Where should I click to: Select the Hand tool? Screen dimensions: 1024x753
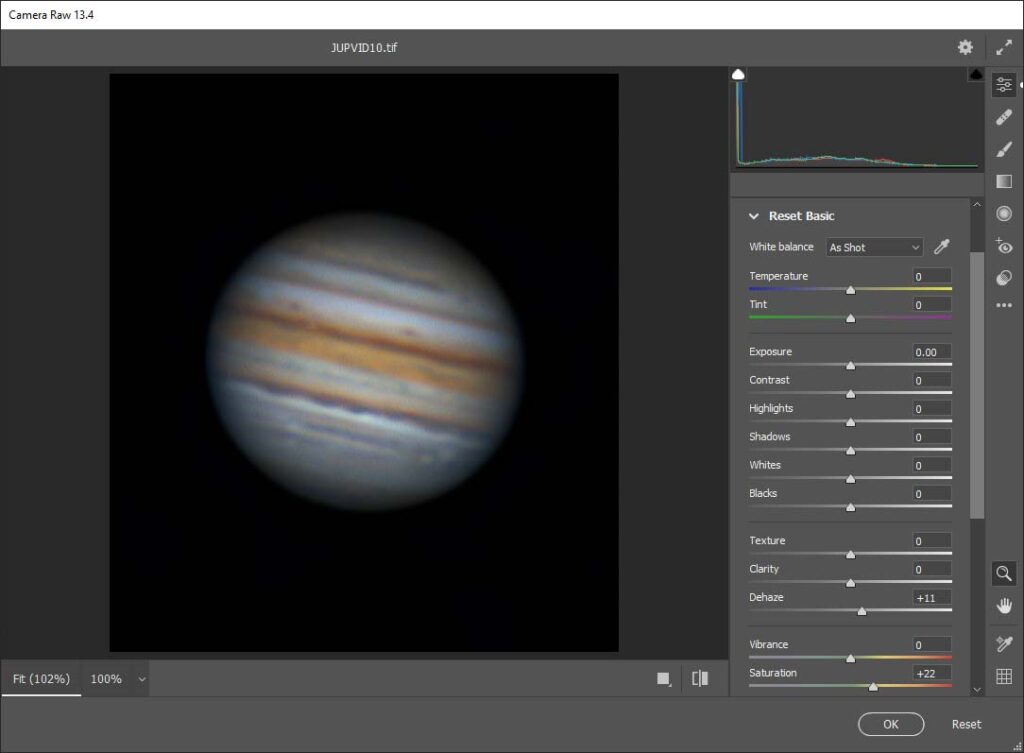coord(1004,604)
